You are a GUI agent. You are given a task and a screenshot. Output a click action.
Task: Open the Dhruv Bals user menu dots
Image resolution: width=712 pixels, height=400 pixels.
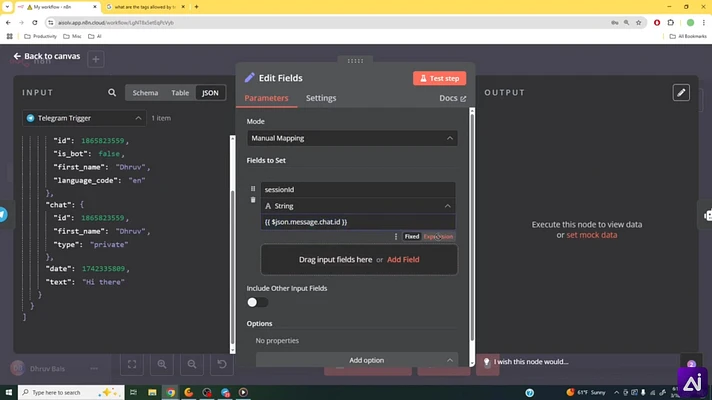point(94,369)
